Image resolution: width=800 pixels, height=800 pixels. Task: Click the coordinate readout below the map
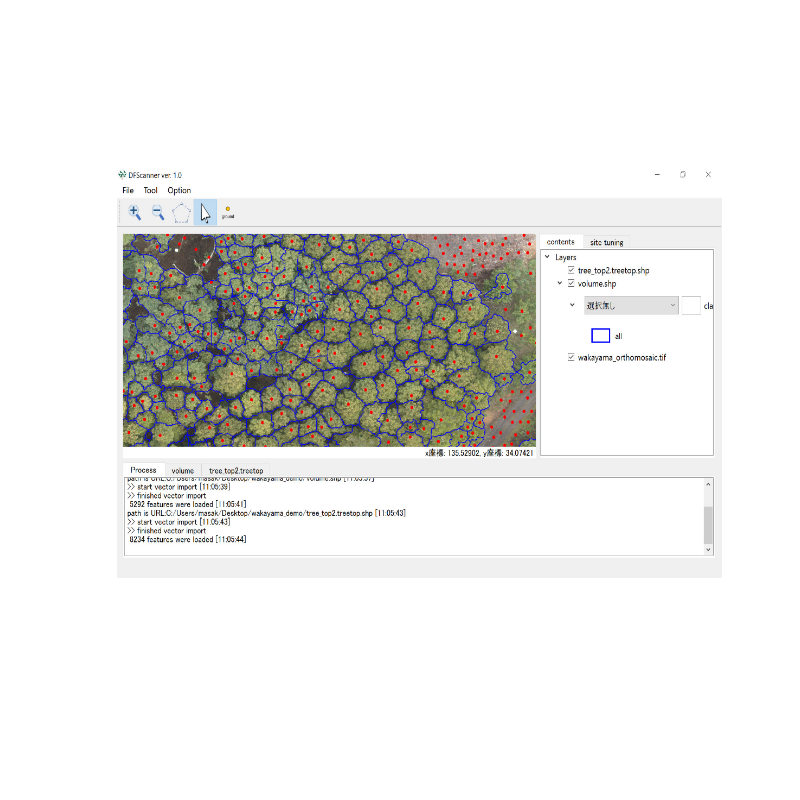[x=479, y=453]
